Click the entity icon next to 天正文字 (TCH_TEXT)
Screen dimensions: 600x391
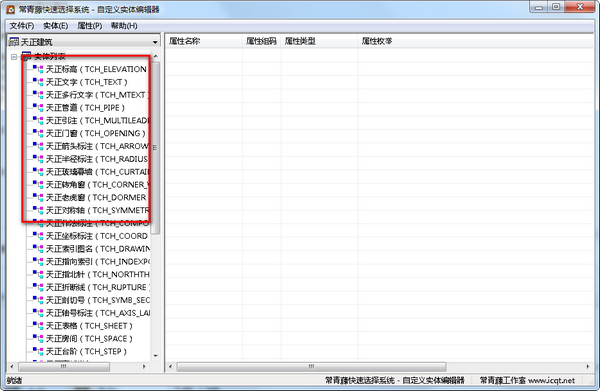tap(38, 82)
